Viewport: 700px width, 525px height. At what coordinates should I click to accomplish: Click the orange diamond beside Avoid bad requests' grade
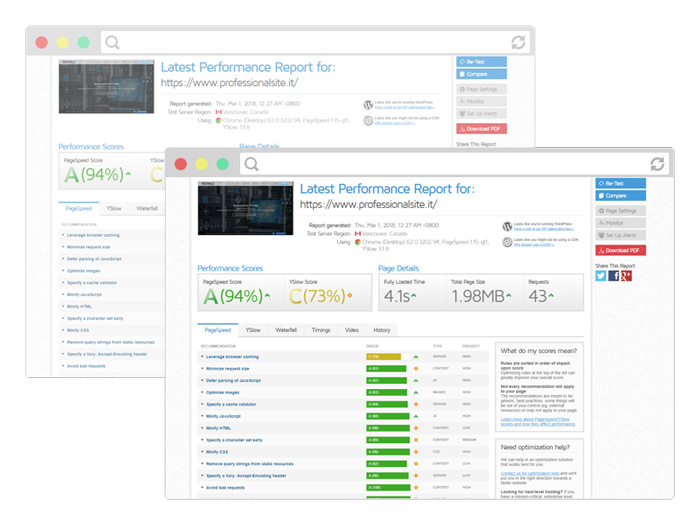(416, 488)
